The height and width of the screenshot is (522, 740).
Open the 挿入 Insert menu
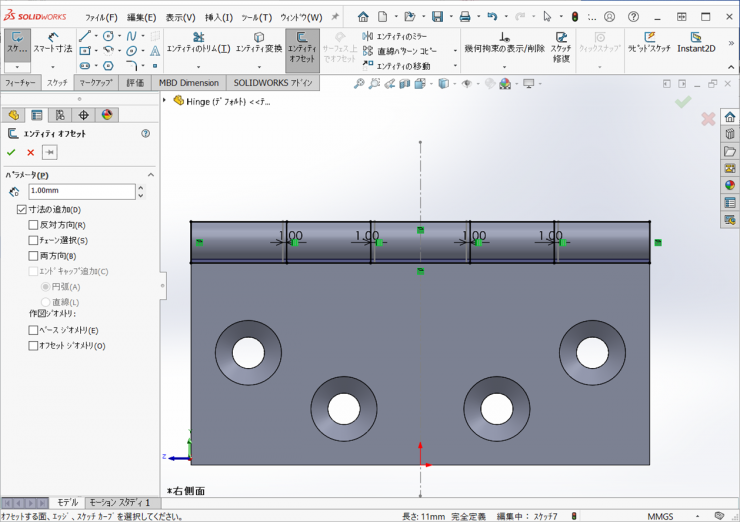(x=218, y=17)
